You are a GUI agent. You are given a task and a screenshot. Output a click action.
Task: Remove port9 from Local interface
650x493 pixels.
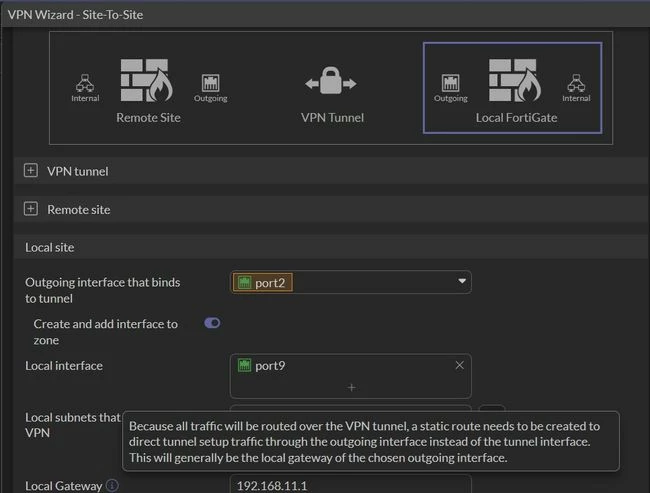point(459,365)
